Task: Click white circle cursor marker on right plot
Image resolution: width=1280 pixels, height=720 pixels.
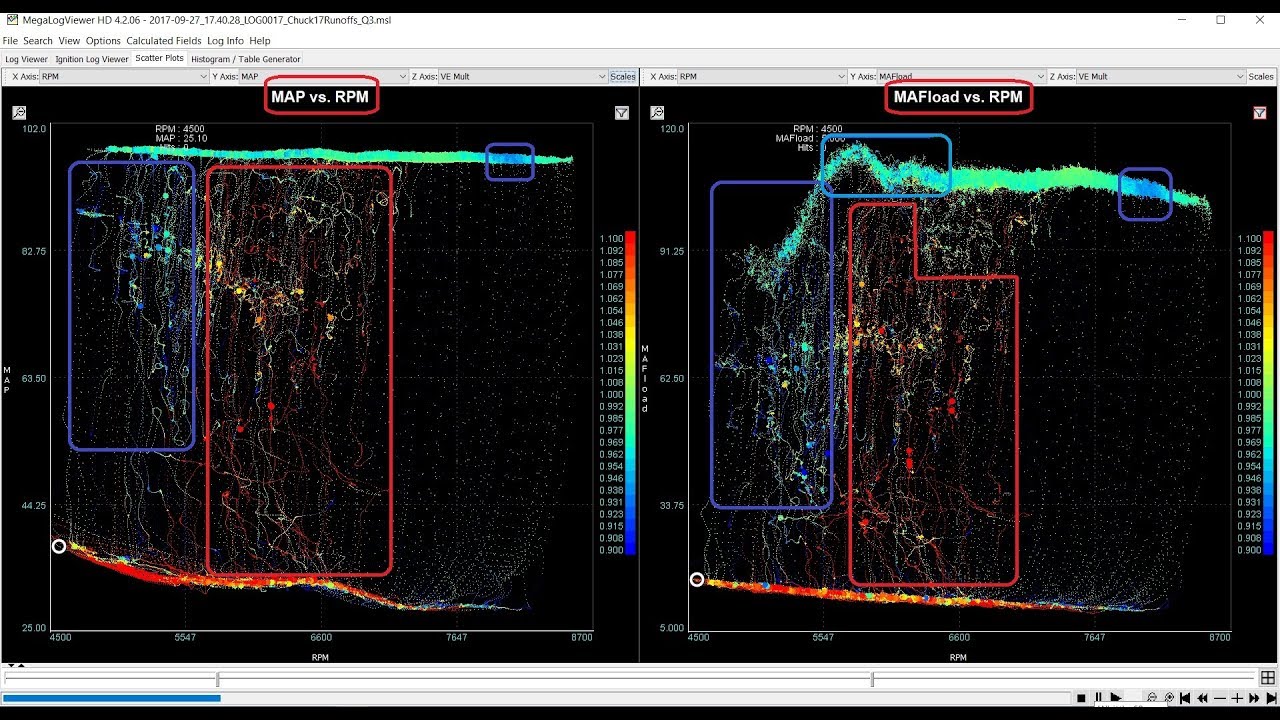Action: click(x=697, y=580)
